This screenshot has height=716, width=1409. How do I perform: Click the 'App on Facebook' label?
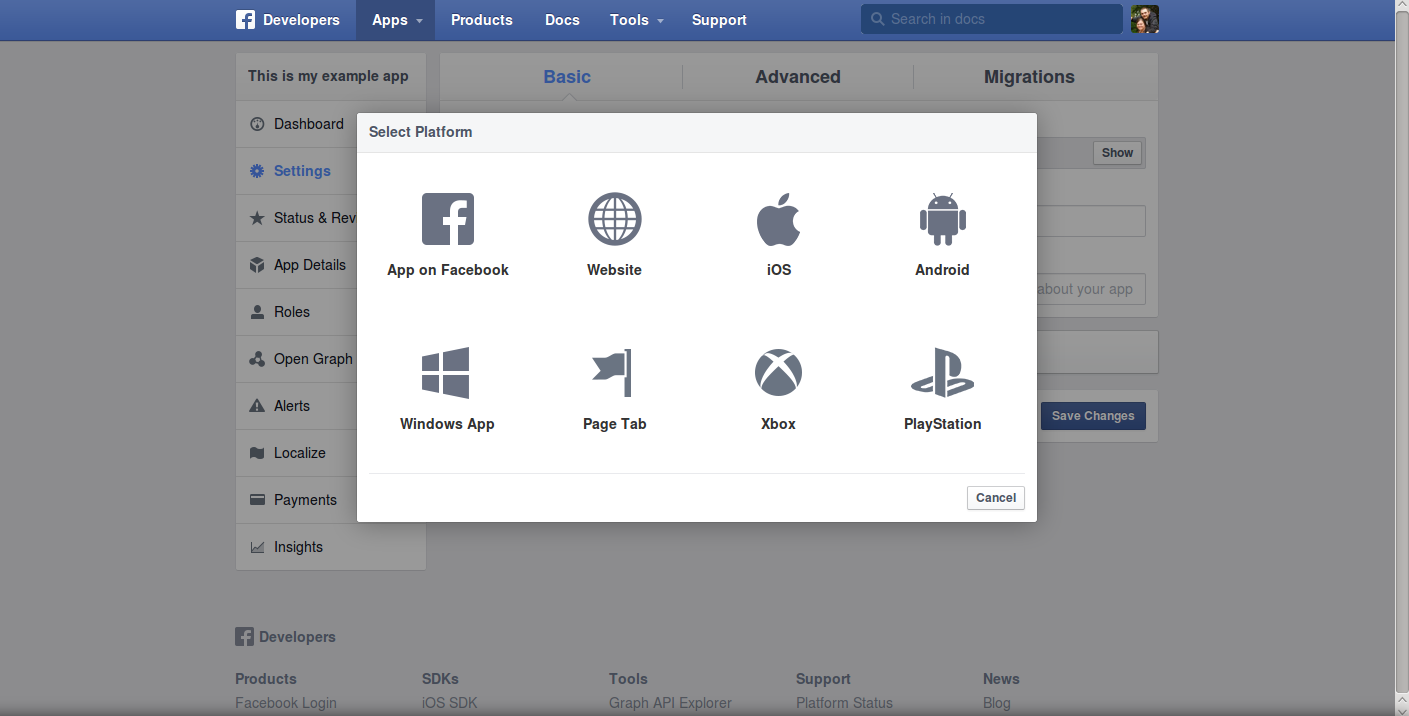coord(448,270)
